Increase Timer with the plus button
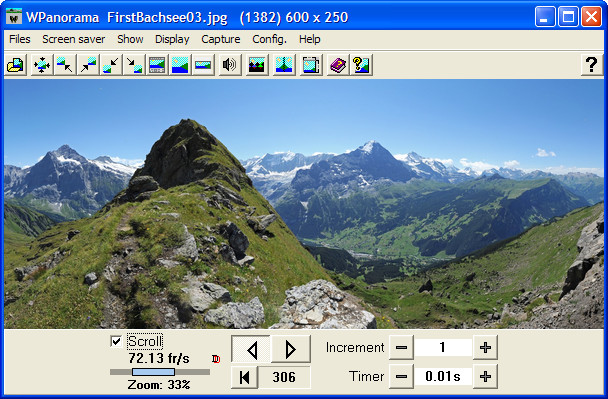 click(485, 376)
